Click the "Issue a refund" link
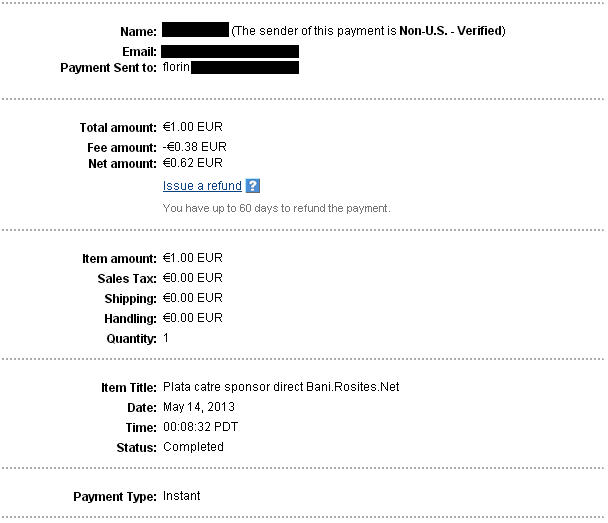The image size is (608, 523). pyautogui.click(x=202, y=186)
